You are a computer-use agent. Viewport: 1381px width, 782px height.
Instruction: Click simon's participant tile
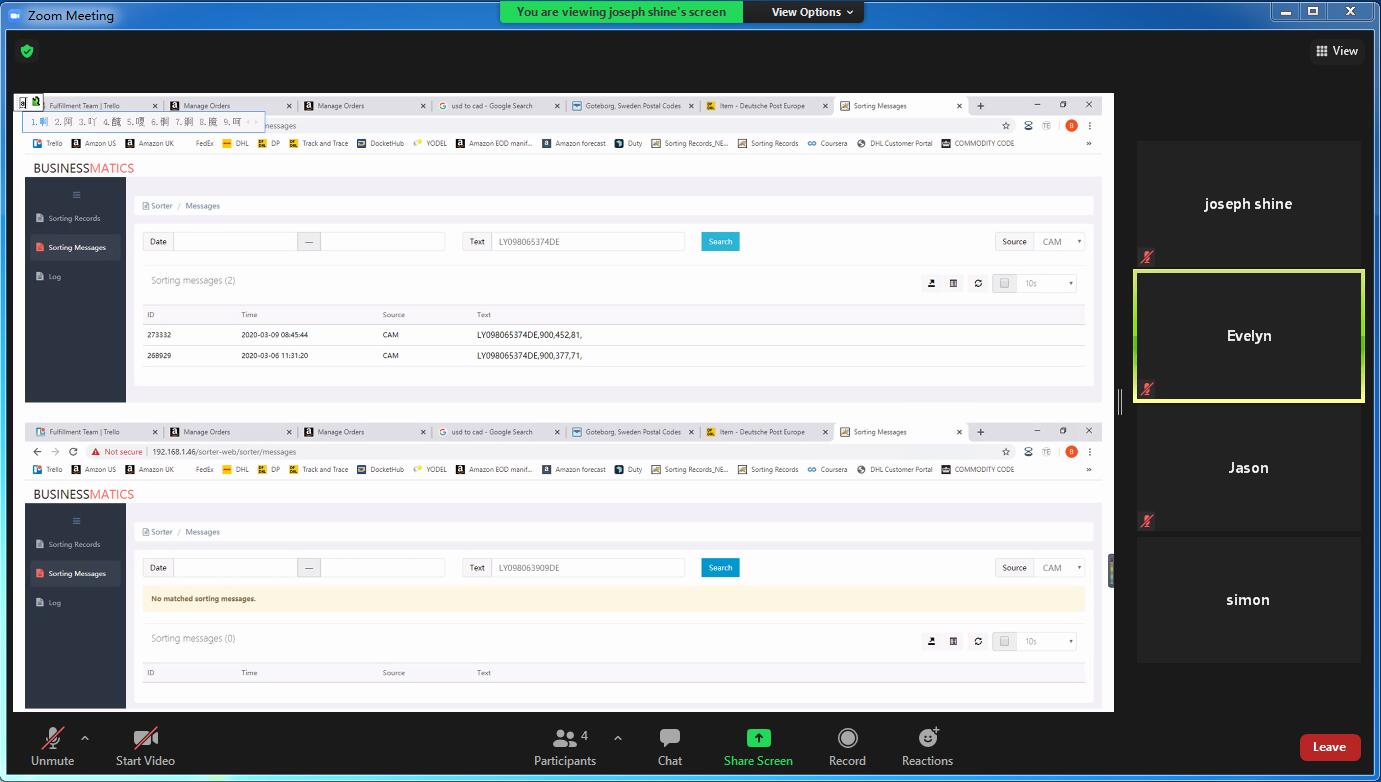[x=1248, y=600]
